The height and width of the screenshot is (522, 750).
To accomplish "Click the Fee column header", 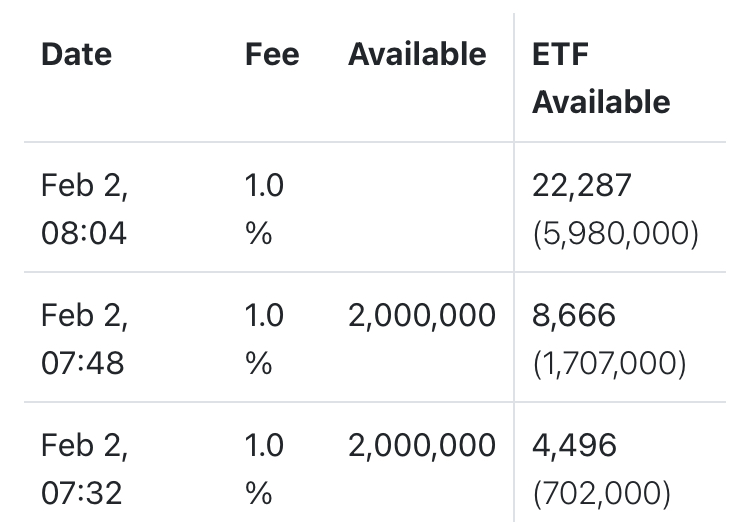I will click(x=271, y=54).
